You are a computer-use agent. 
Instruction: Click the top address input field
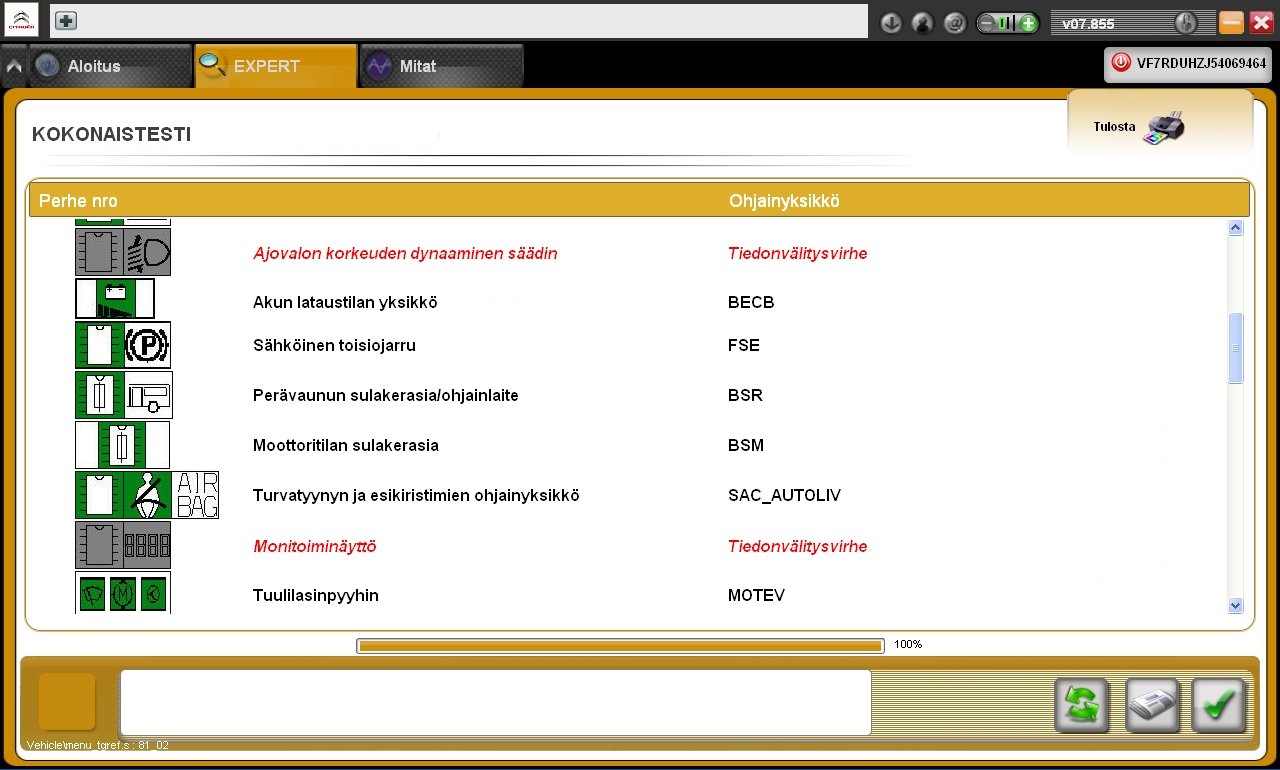(x=458, y=21)
